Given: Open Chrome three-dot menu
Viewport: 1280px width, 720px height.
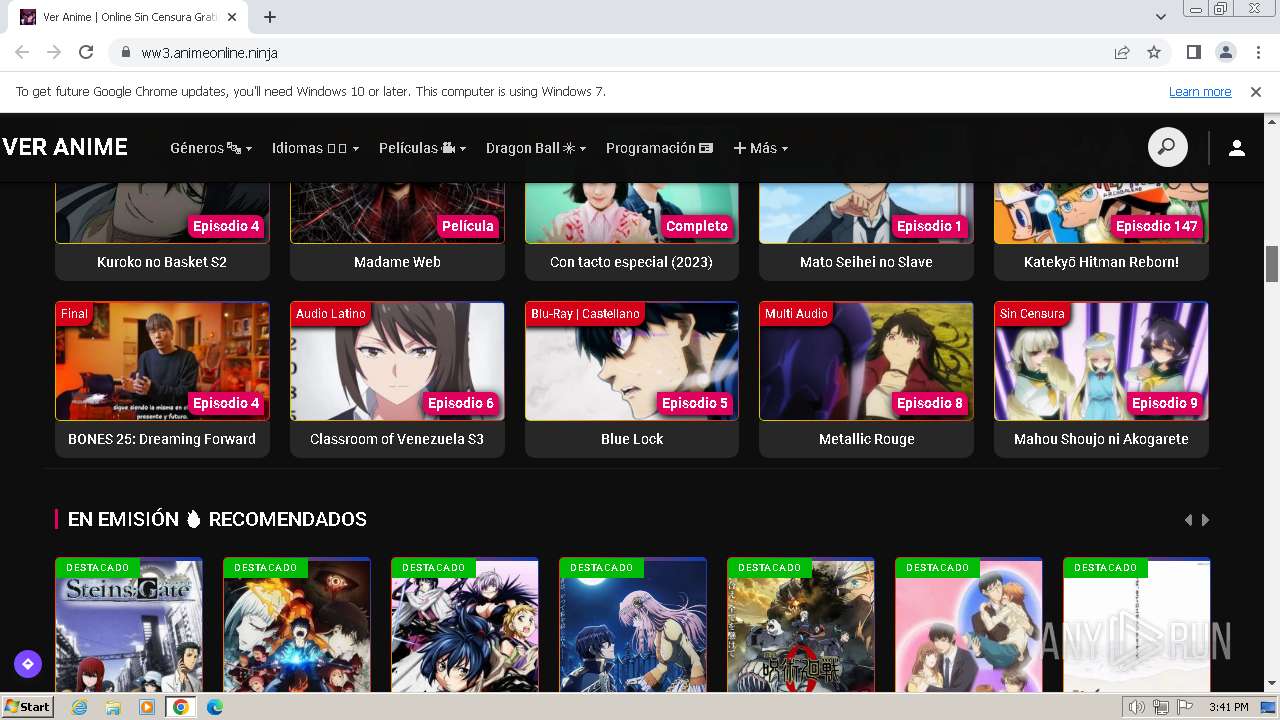Looking at the screenshot, I should pos(1257,53).
